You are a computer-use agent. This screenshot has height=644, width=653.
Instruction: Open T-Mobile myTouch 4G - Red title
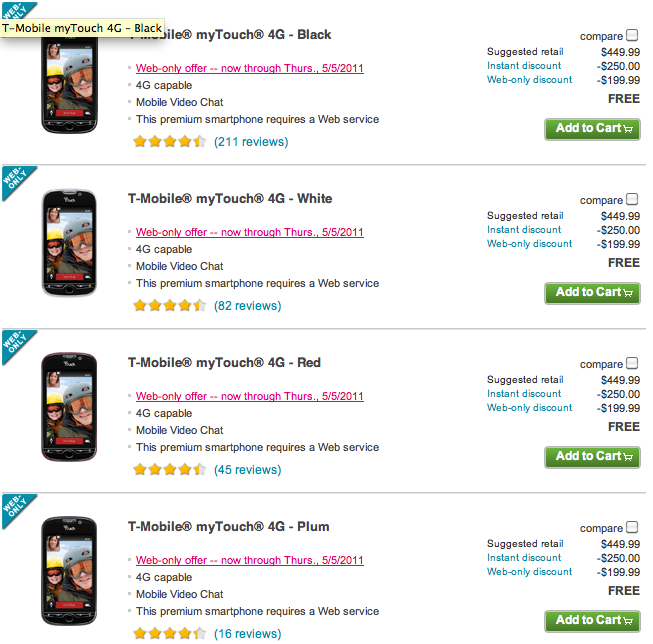click(224, 363)
